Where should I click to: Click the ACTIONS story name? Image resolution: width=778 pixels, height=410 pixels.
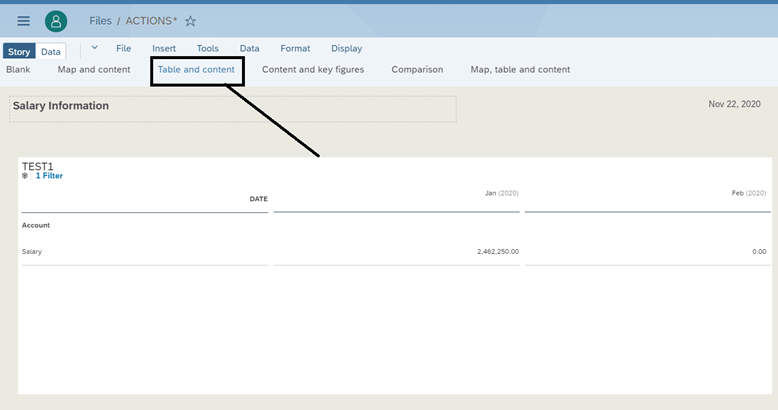point(151,21)
